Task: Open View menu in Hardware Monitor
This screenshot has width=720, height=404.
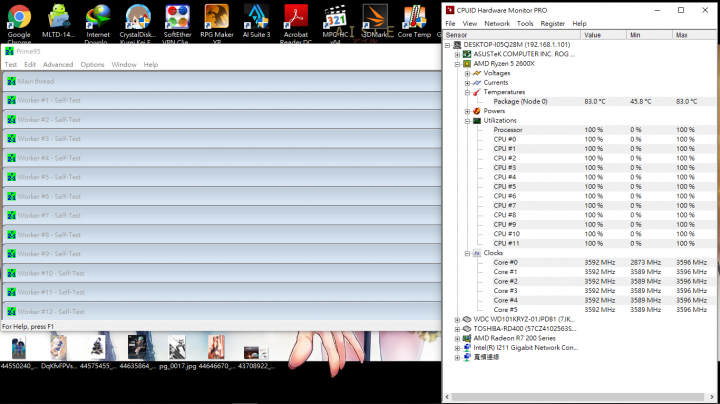Action: click(x=470, y=23)
